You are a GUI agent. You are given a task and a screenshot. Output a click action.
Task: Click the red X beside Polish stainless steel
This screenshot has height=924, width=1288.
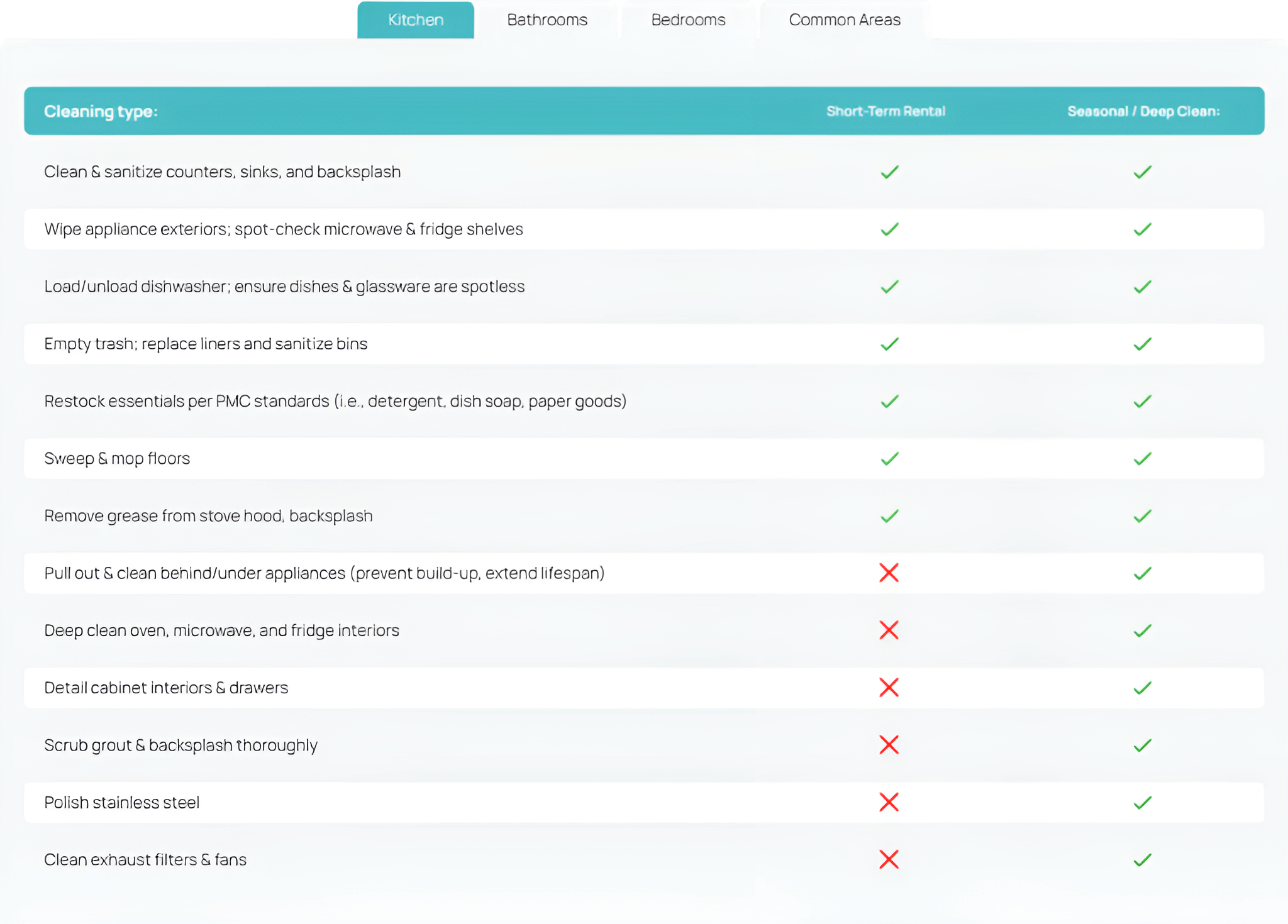coord(889,802)
